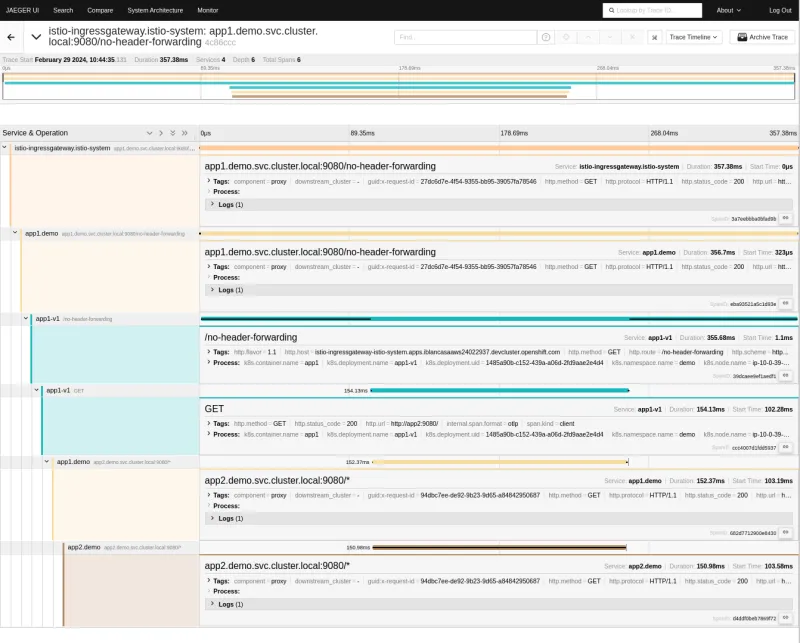The height and width of the screenshot is (643, 800).
Task: Open the About dropdown menu
Action: 727,10
